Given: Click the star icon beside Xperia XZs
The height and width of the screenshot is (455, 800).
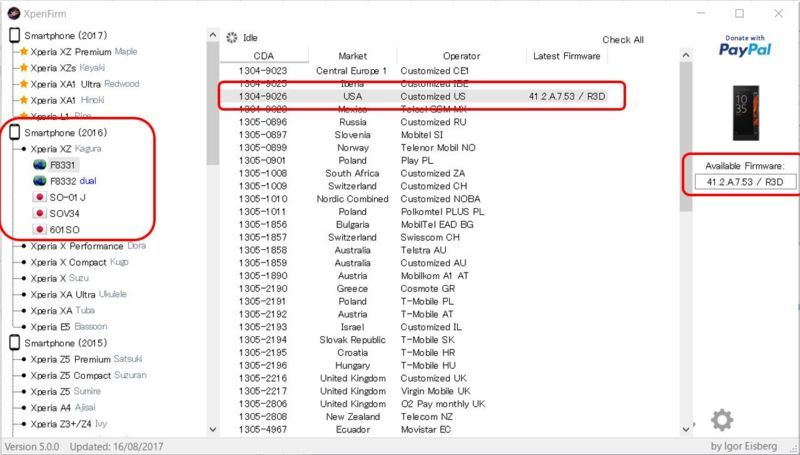Looking at the screenshot, I should tap(23, 68).
